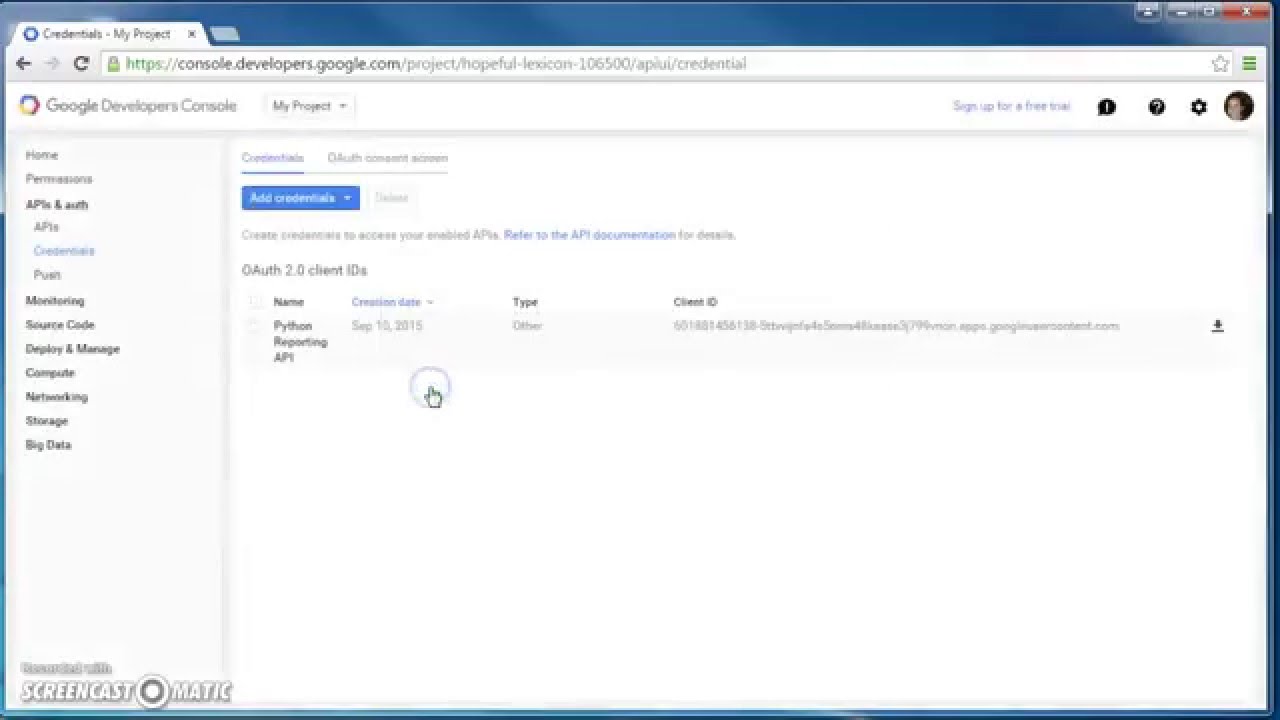The image size is (1280, 720).
Task: Reload the page with refresh icon
Action: click(82, 63)
